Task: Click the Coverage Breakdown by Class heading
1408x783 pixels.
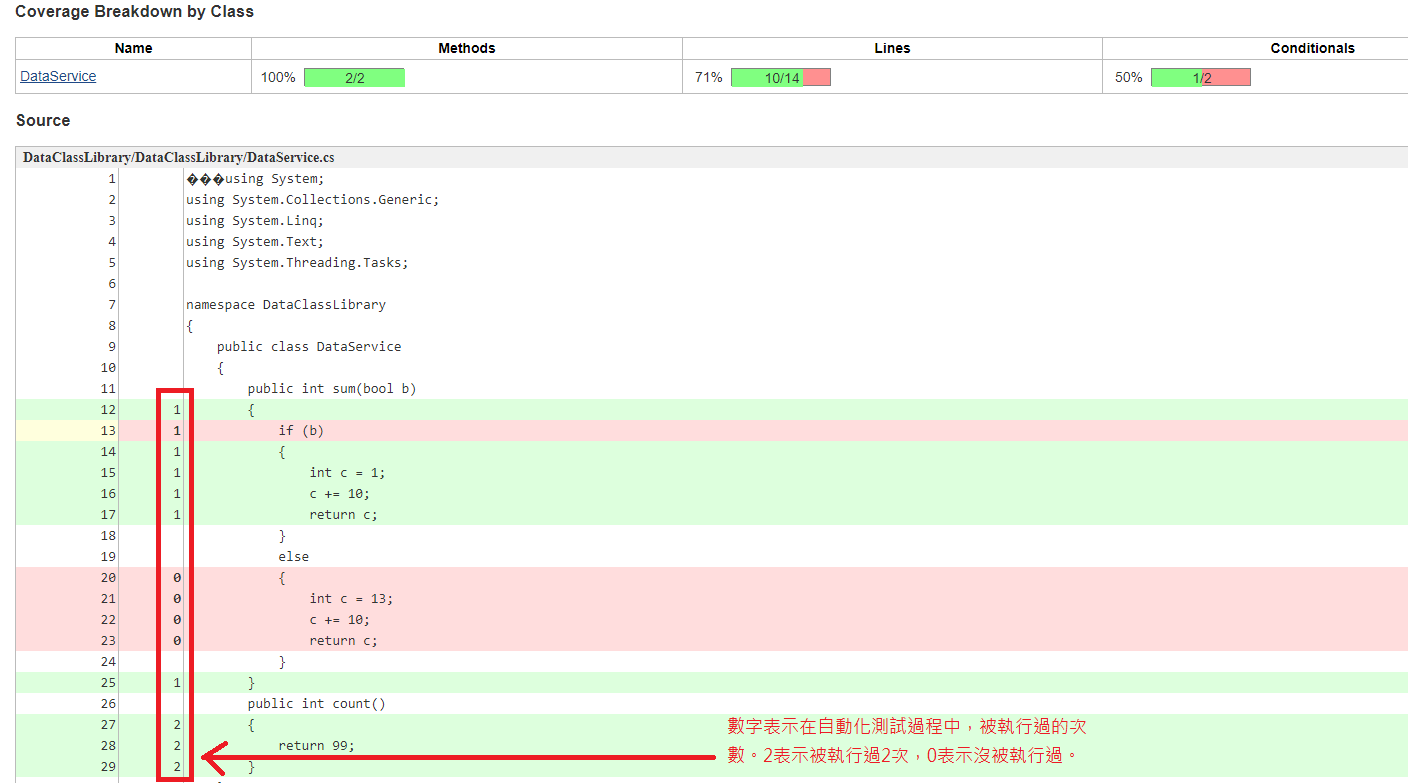Action: pos(135,12)
